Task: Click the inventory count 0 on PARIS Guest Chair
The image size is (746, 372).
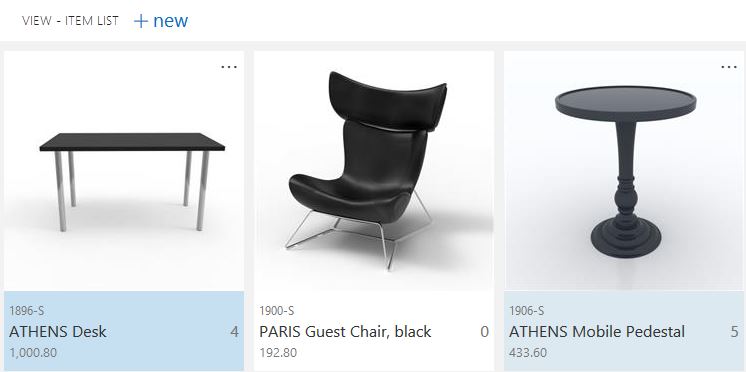Action: [484, 332]
